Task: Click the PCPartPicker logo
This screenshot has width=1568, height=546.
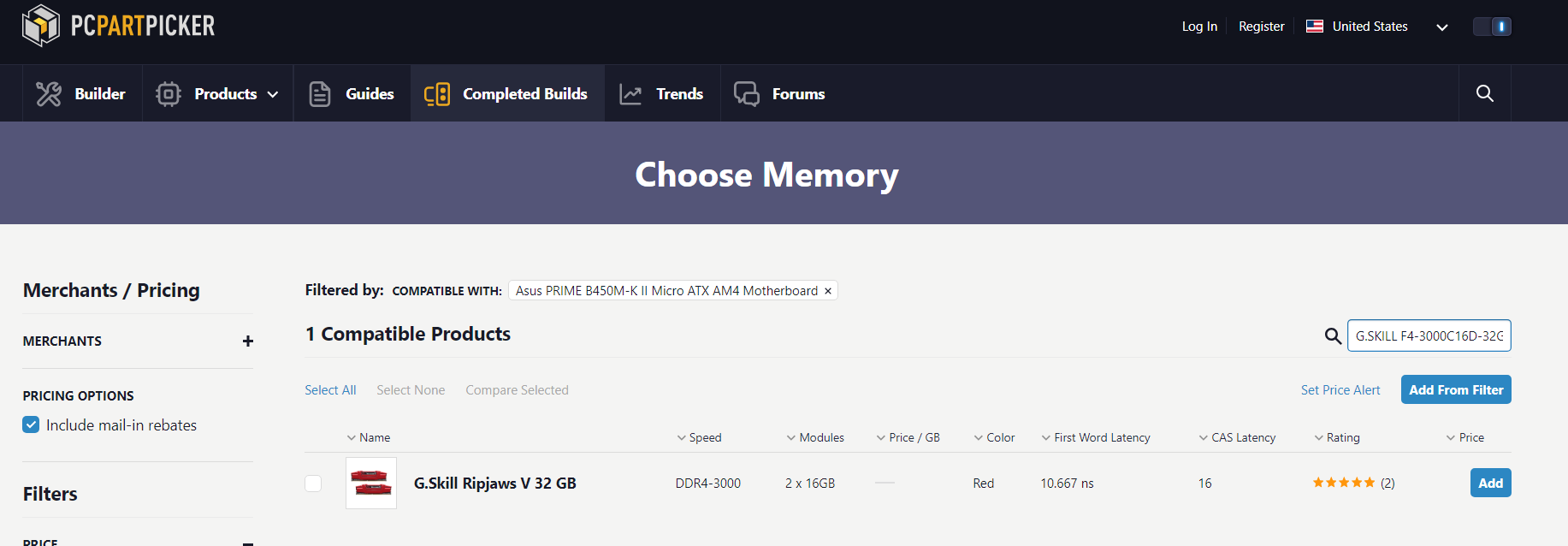Action: click(118, 26)
